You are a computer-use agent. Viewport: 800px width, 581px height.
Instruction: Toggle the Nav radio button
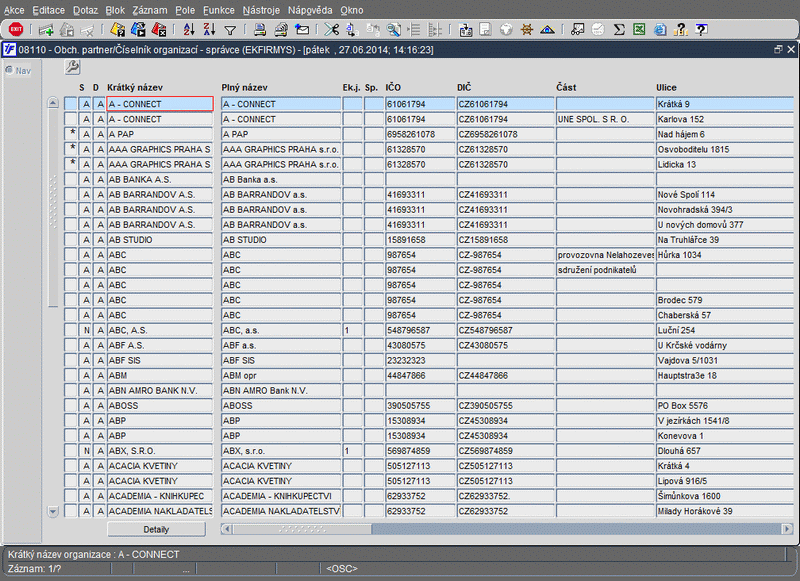[x=10, y=70]
